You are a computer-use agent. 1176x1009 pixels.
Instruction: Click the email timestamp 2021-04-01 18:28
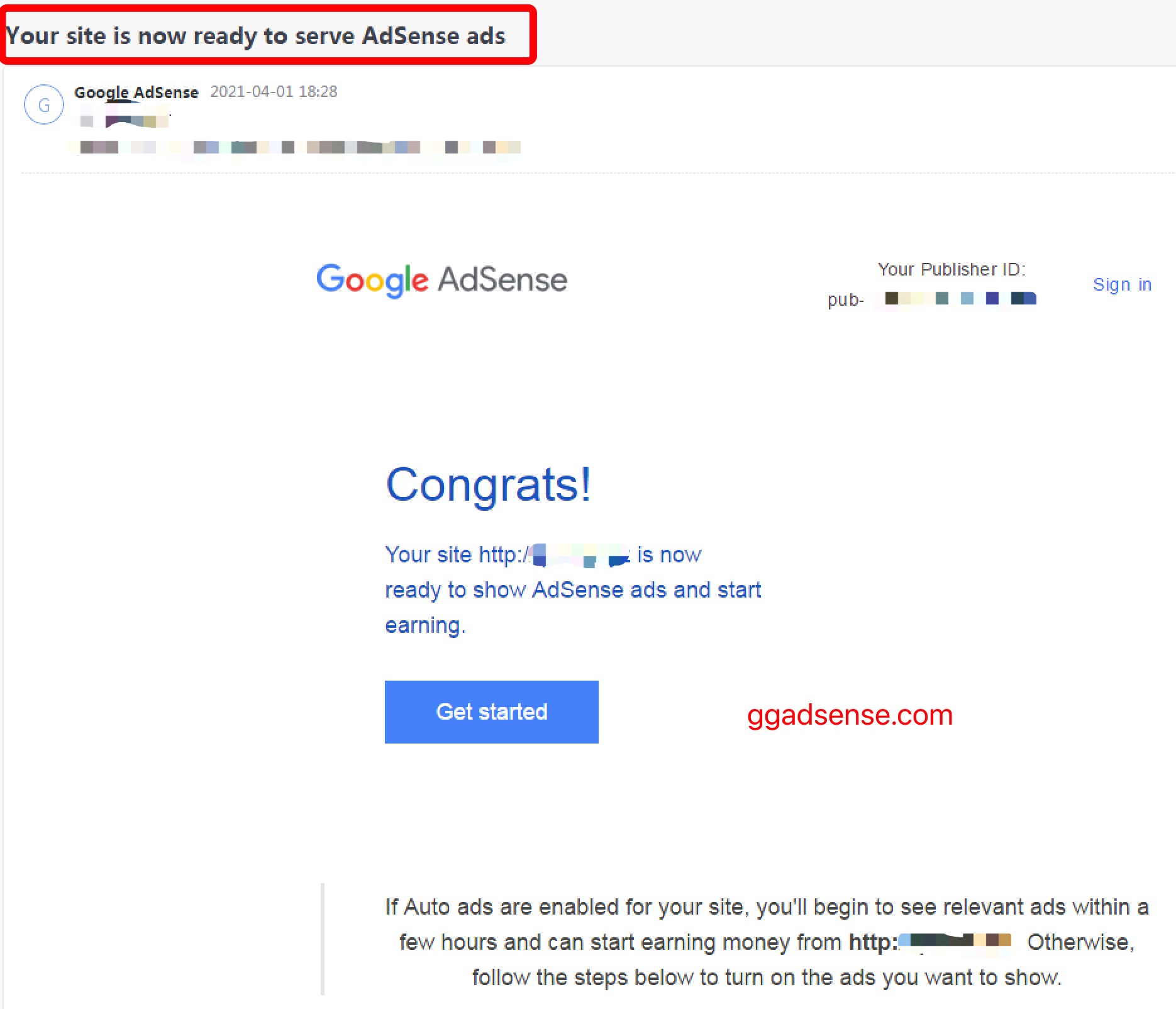(x=274, y=92)
